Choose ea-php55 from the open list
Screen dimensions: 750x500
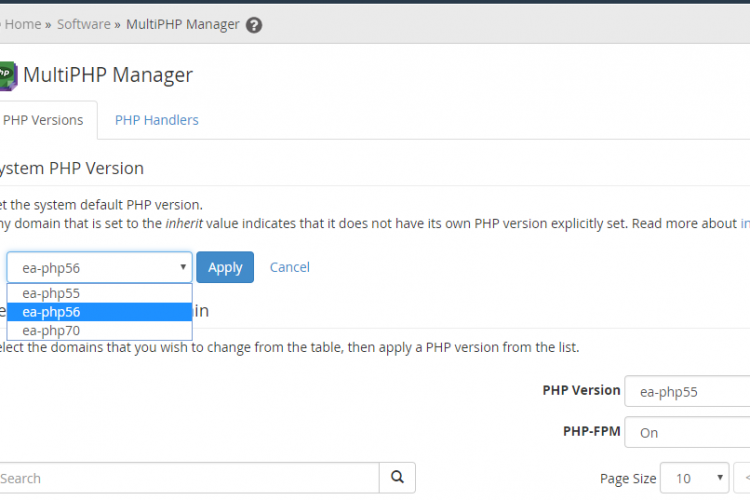point(99,293)
